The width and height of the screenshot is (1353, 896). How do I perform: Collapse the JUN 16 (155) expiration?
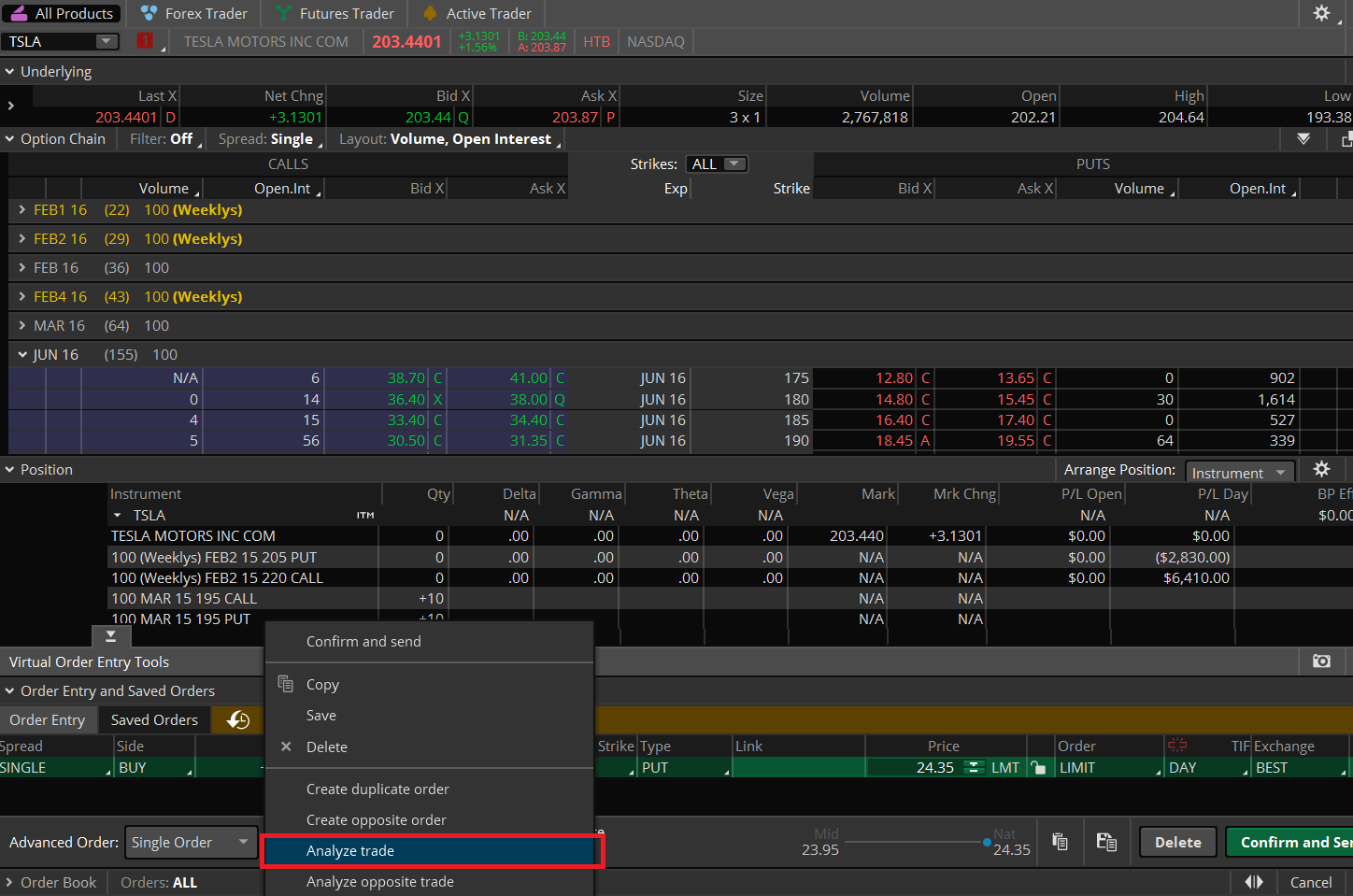(x=22, y=355)
